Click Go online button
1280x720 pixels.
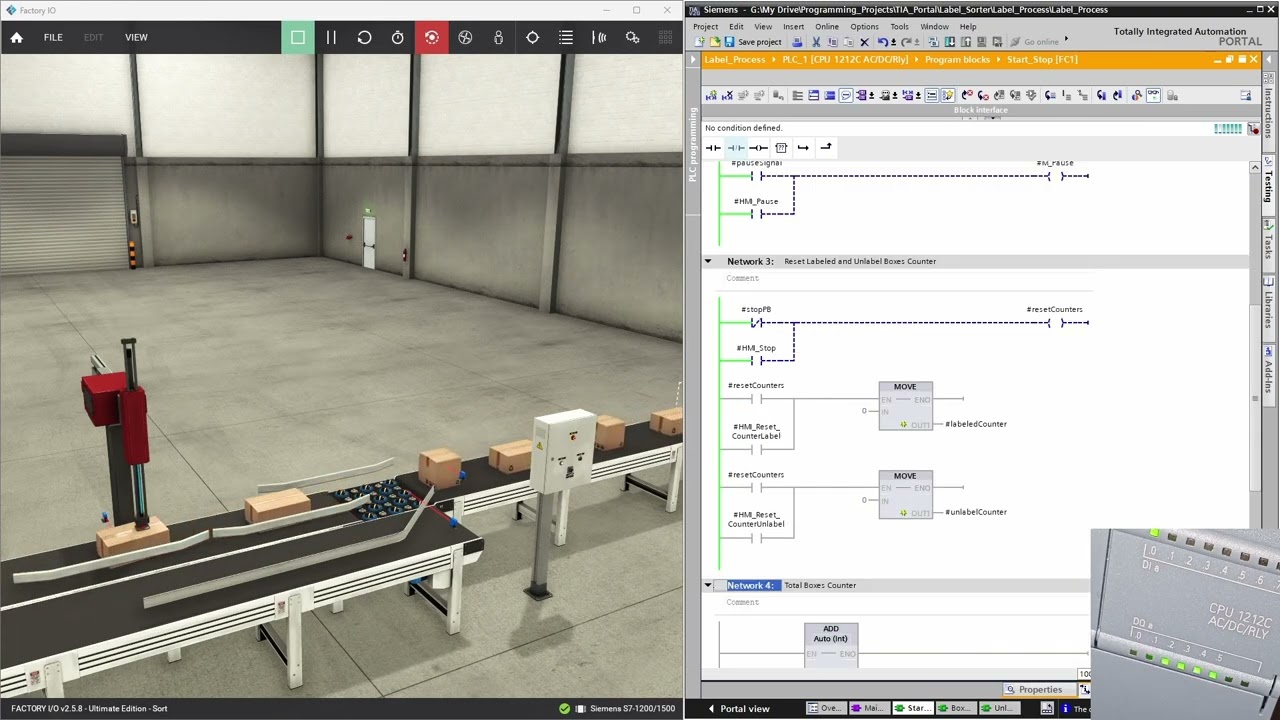(1034, 42)
